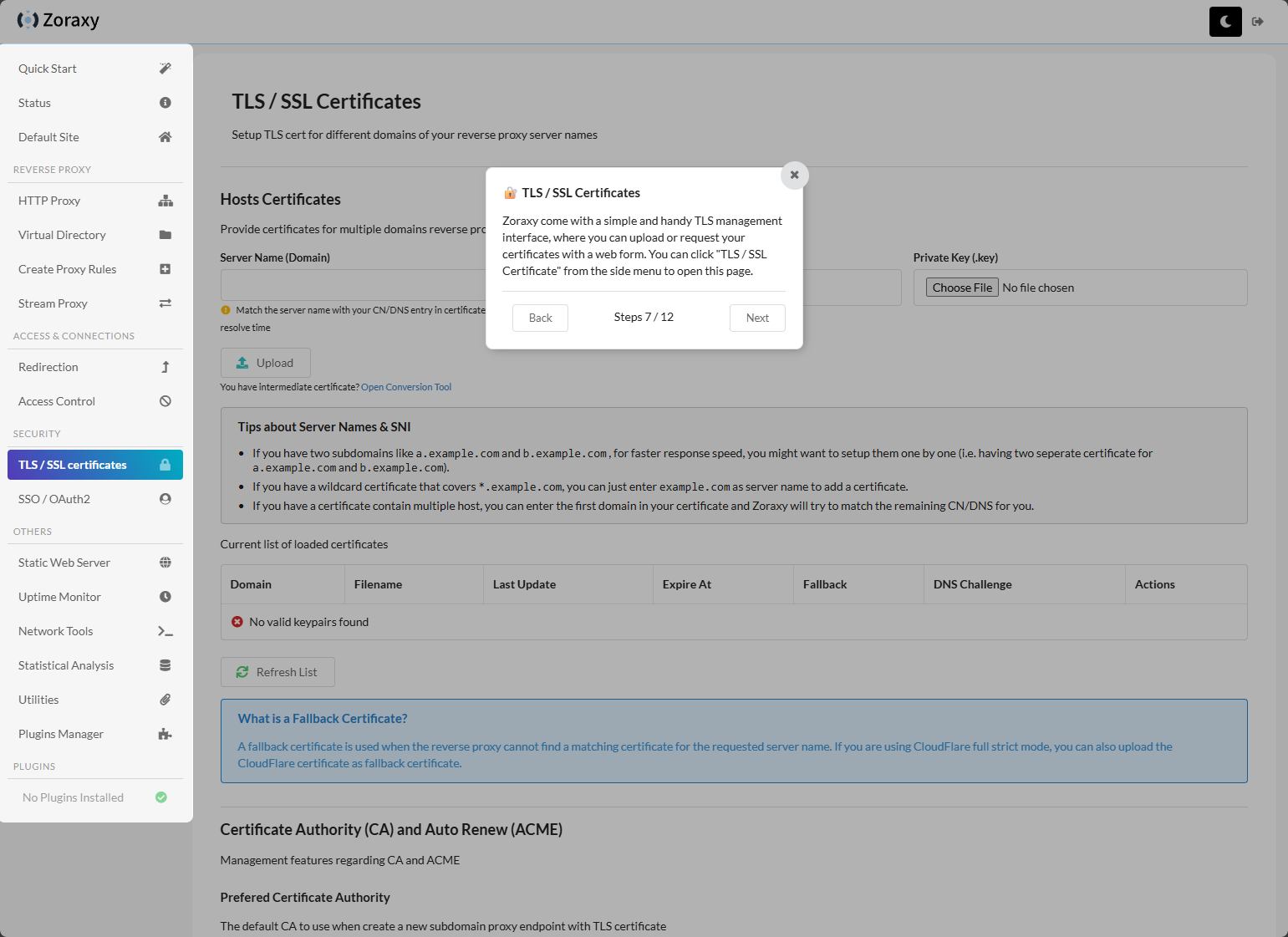The height and width of the screenshot is (937, 1288).
Task: Open the Conversion Tool link
Action: (406, 387)
